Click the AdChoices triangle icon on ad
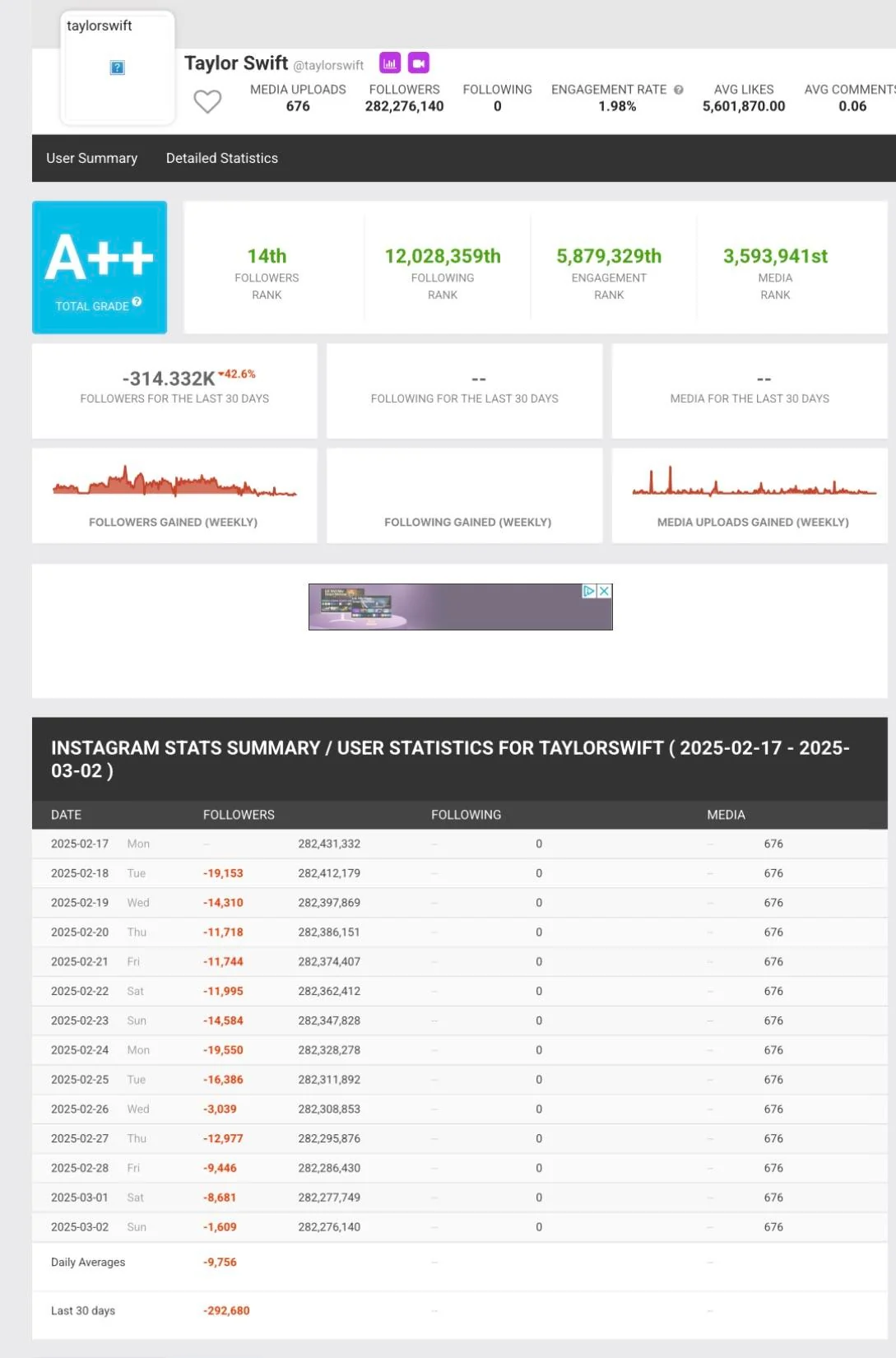 [589, 591]
